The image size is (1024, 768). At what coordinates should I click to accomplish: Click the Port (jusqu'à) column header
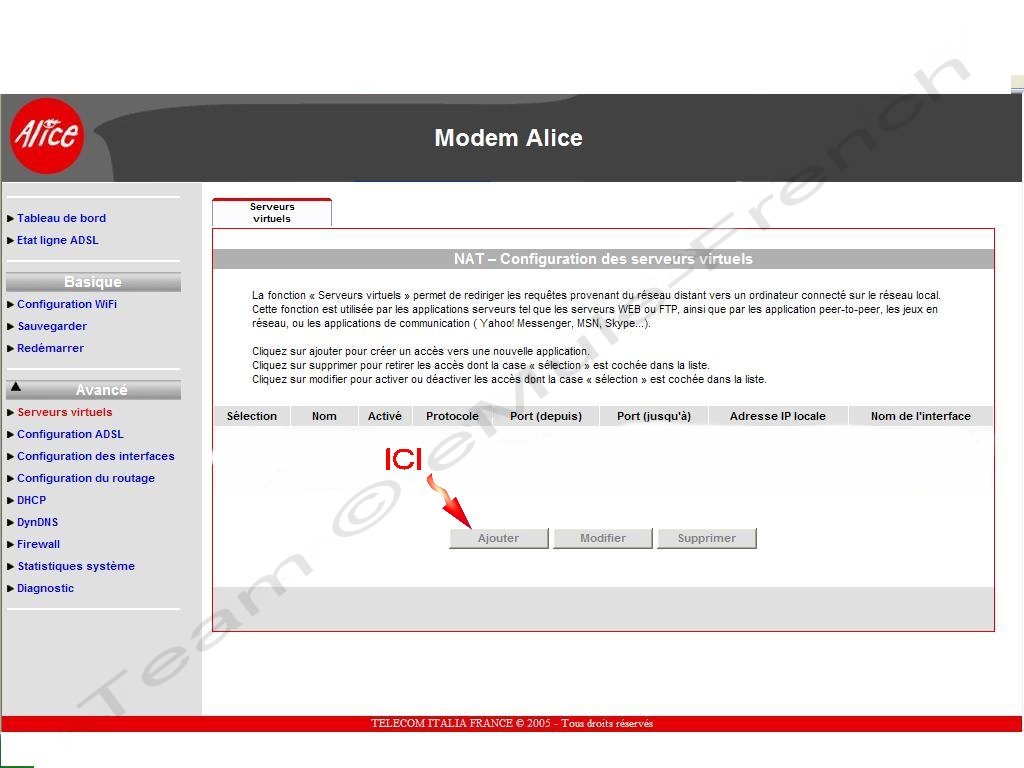click(654, 416)
